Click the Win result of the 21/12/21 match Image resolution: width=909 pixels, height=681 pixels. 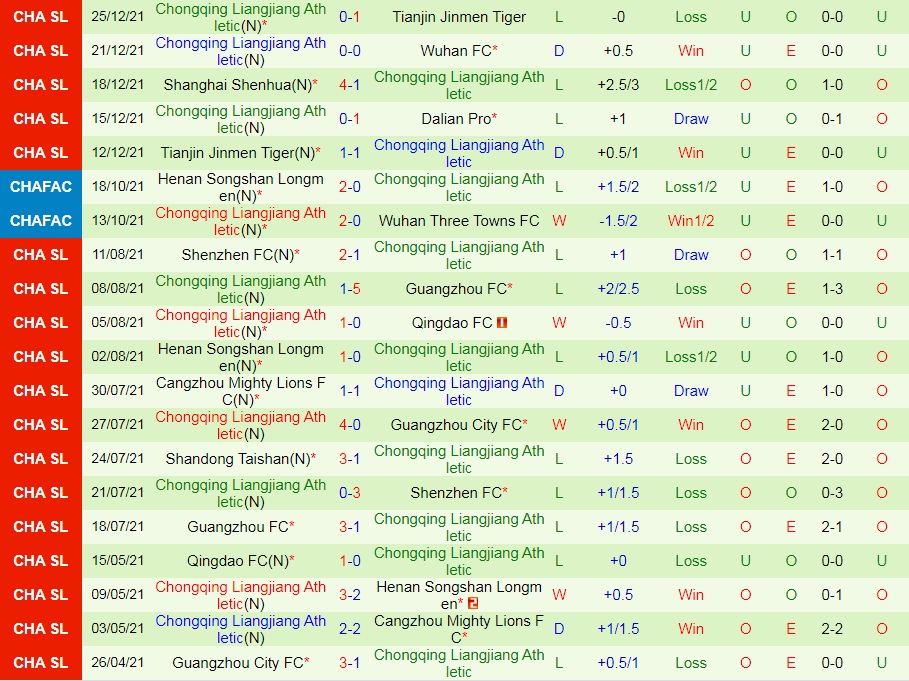(x=691, y=50)
